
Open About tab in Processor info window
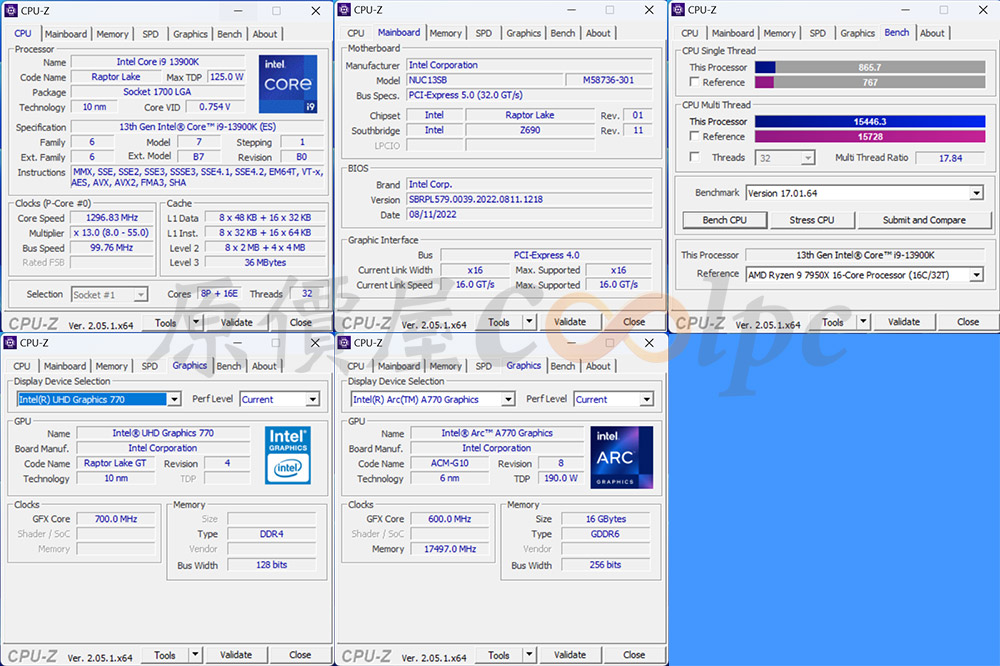pos(265,34)
